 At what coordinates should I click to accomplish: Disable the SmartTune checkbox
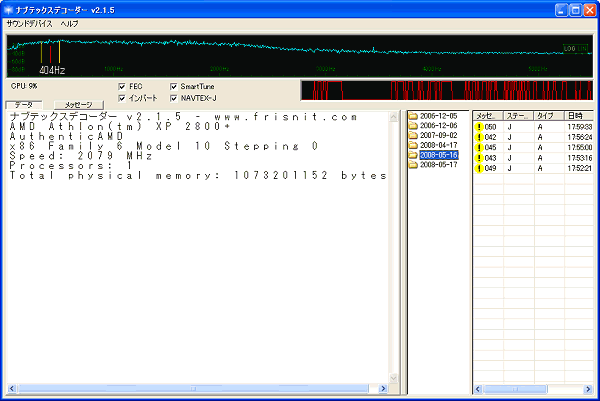click(x=174, y=86)
